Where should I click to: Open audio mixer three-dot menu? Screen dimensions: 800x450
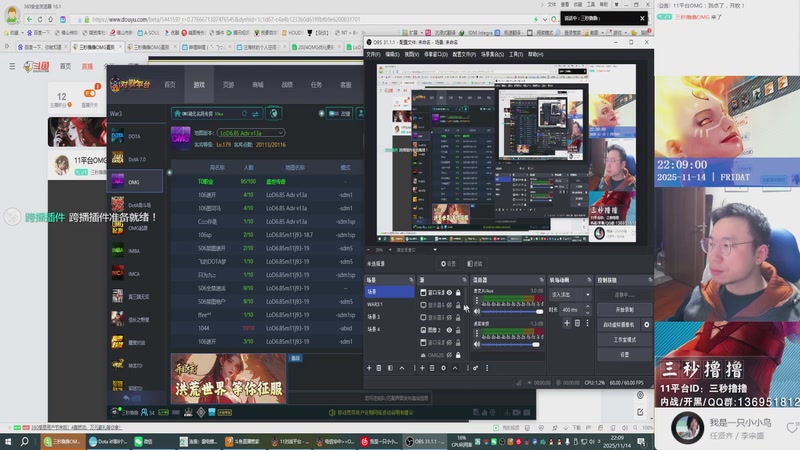487,368
